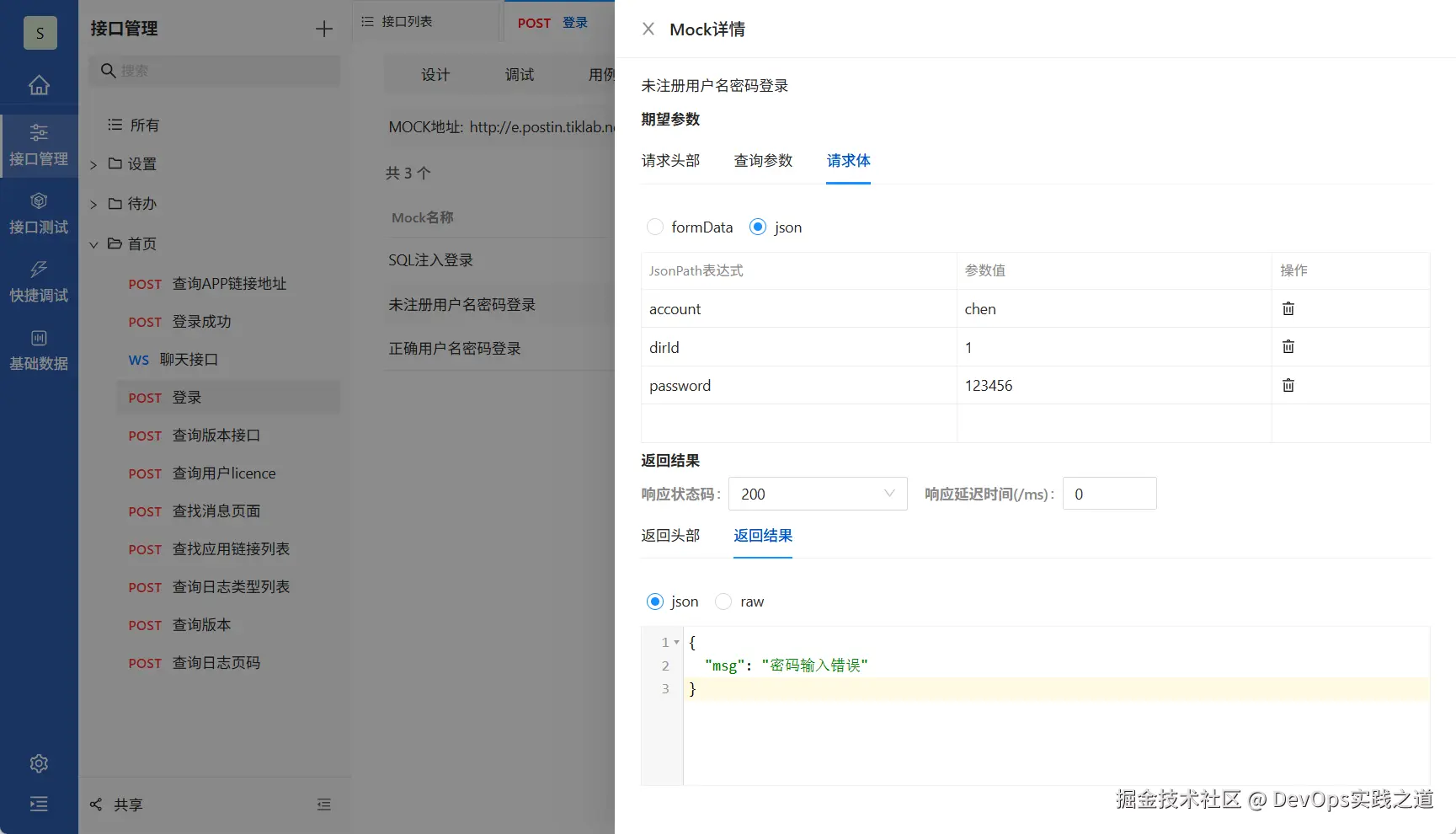Screen dimensions: 1456x834
Task: Delete the account parameter row
Action: pos(1288,308)
